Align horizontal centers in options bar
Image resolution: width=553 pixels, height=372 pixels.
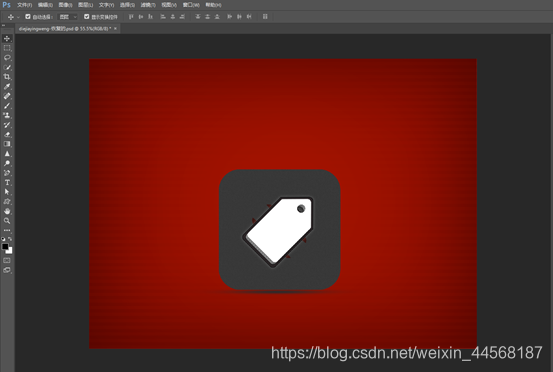pos(173,17)
